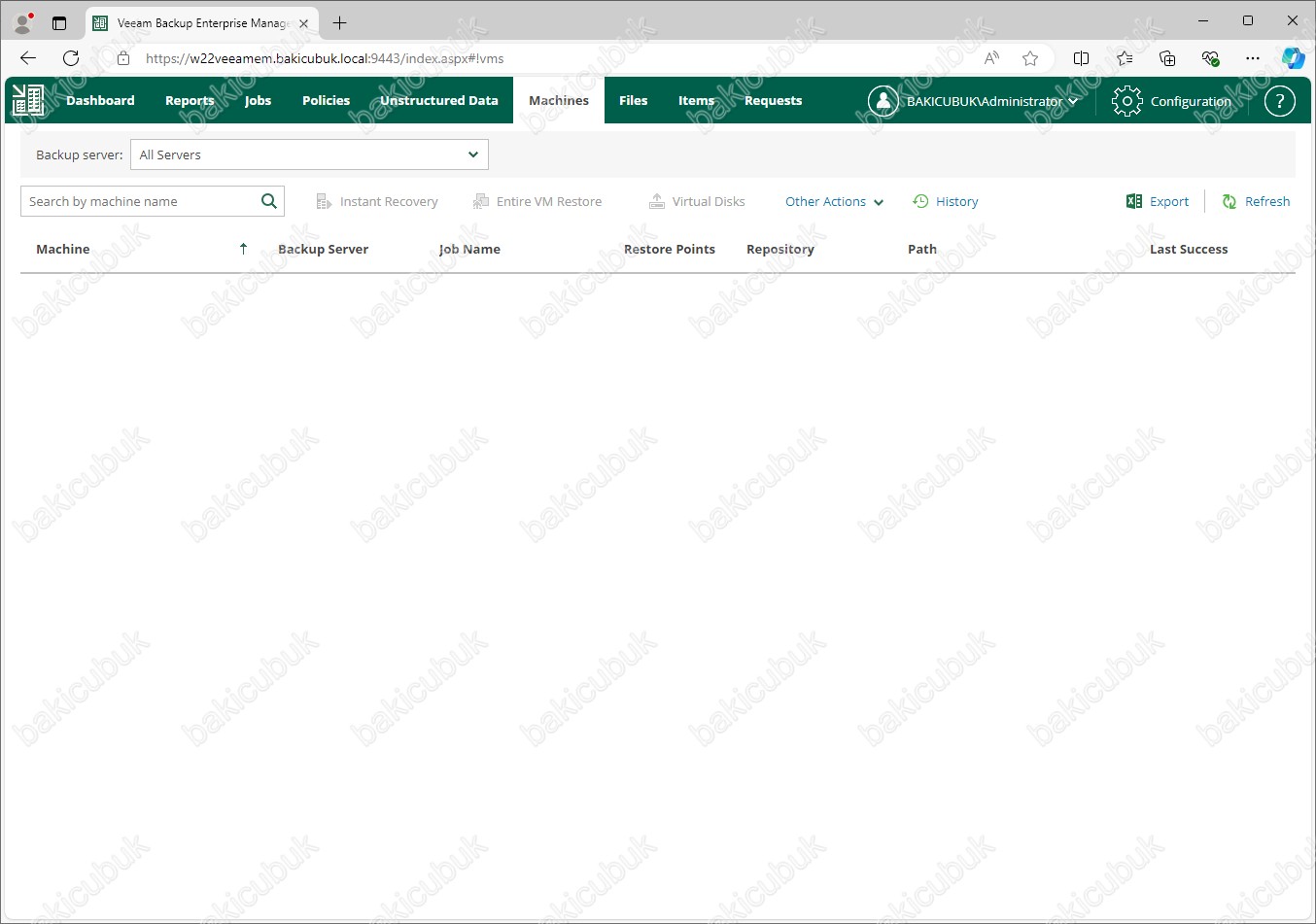Open the Requests tab
This screenshot has width=1316, height=924.
[x=773, y=100]
